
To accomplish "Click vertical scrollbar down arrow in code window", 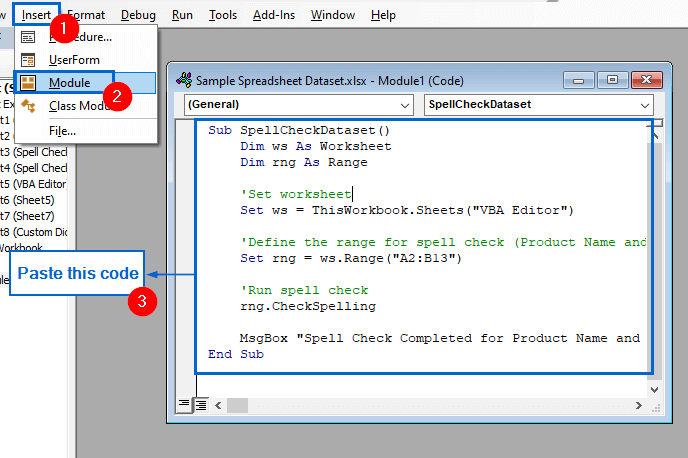I will pyautogui.click(x=656, y=386).
